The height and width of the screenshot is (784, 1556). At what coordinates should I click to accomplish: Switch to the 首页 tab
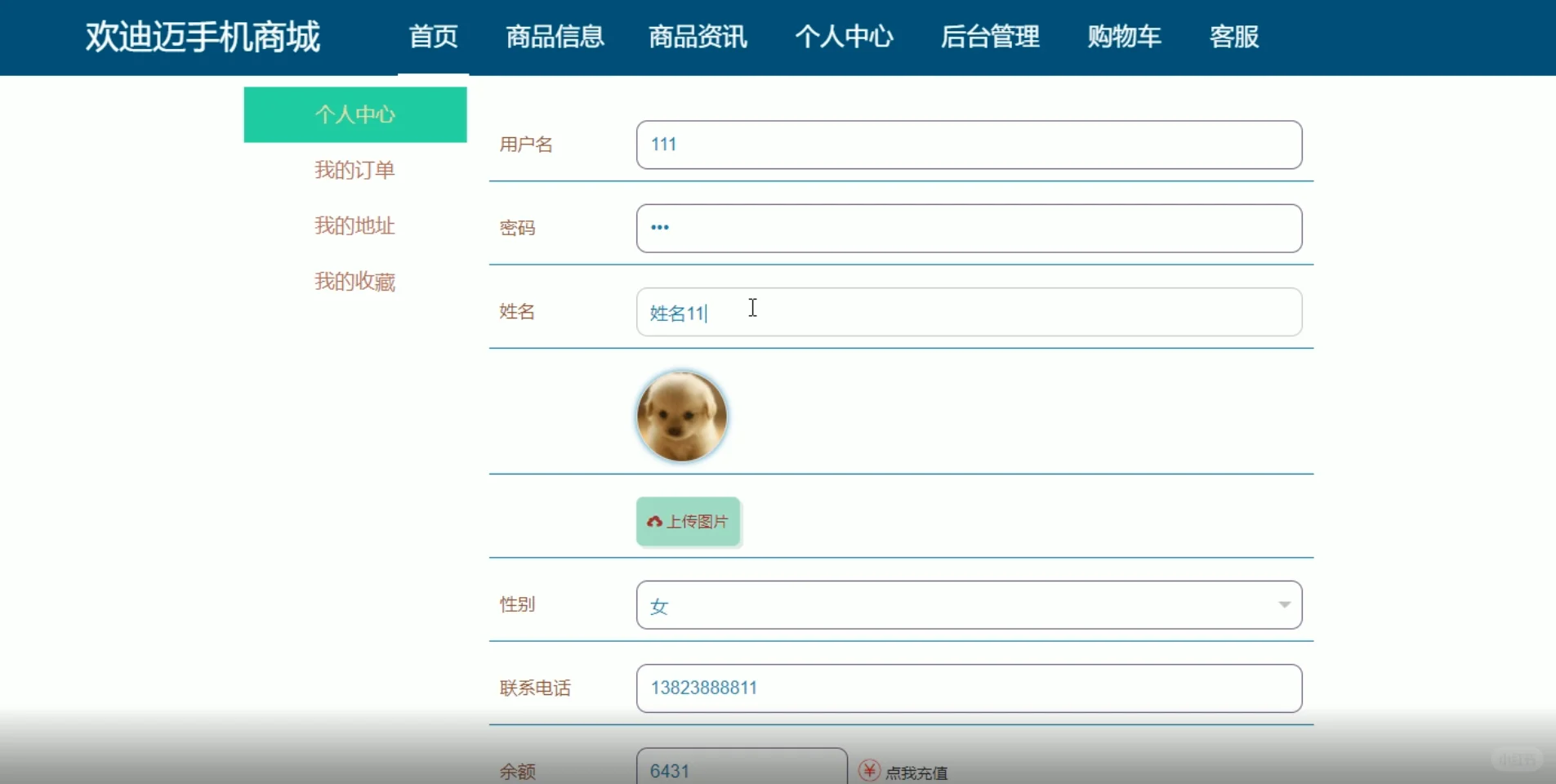[433, 37]
